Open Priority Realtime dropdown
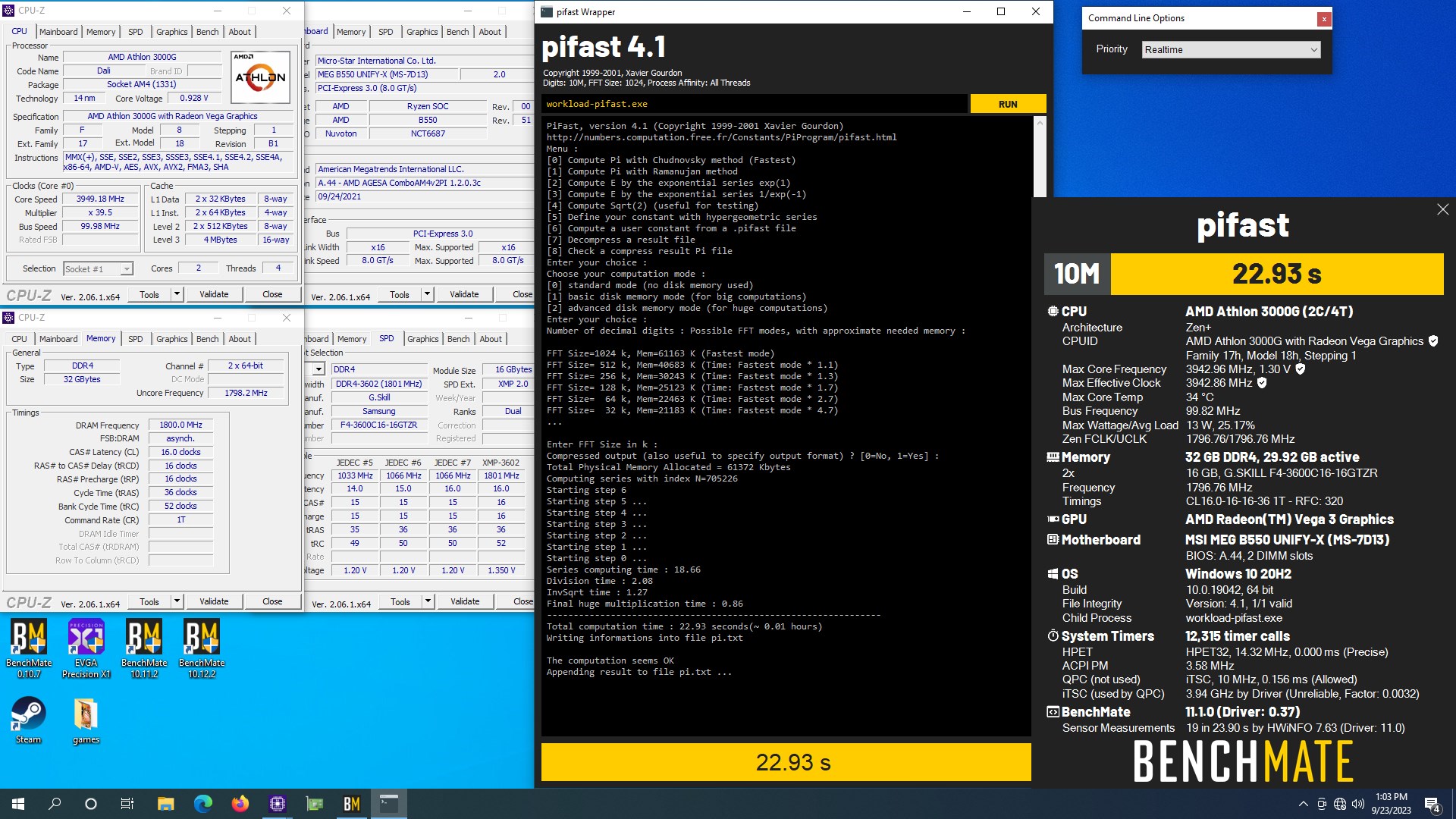1456x819 pixels. tap(1232, 49)
